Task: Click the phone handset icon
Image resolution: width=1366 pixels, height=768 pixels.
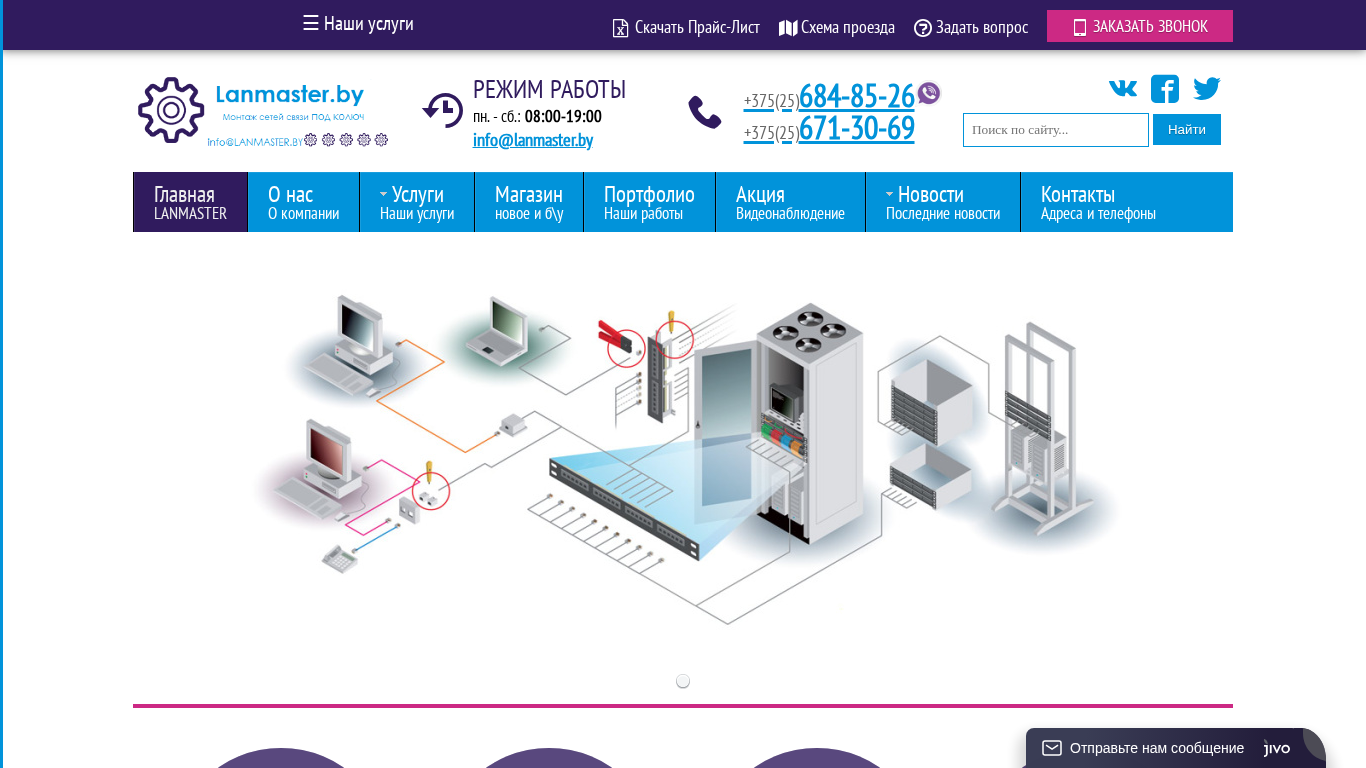Action: coord(705,112)
